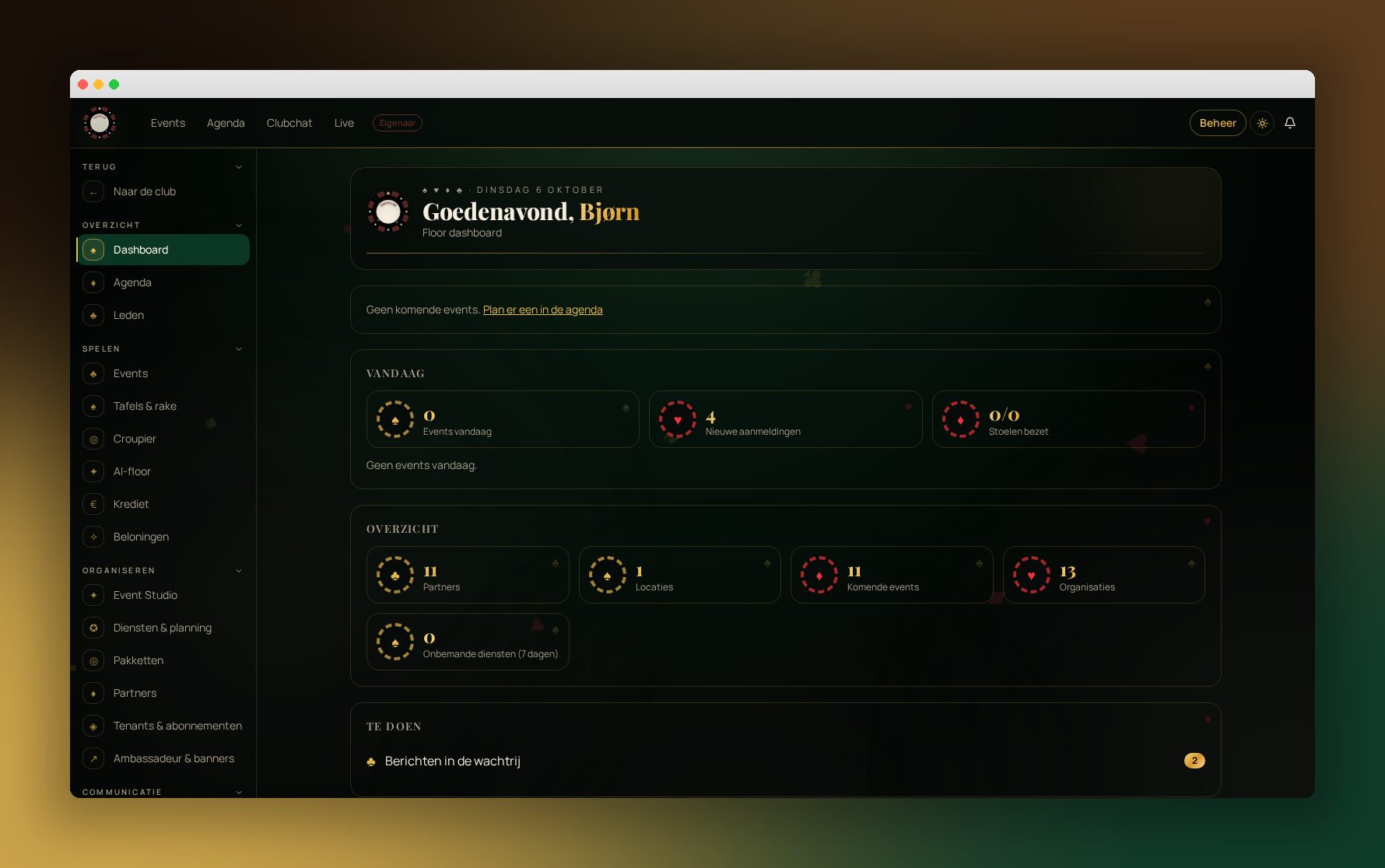The width and height of the screenshot is (1385, 868).
Task: Click the Croupier sidebar icon
Action: (x=93, y=439)
